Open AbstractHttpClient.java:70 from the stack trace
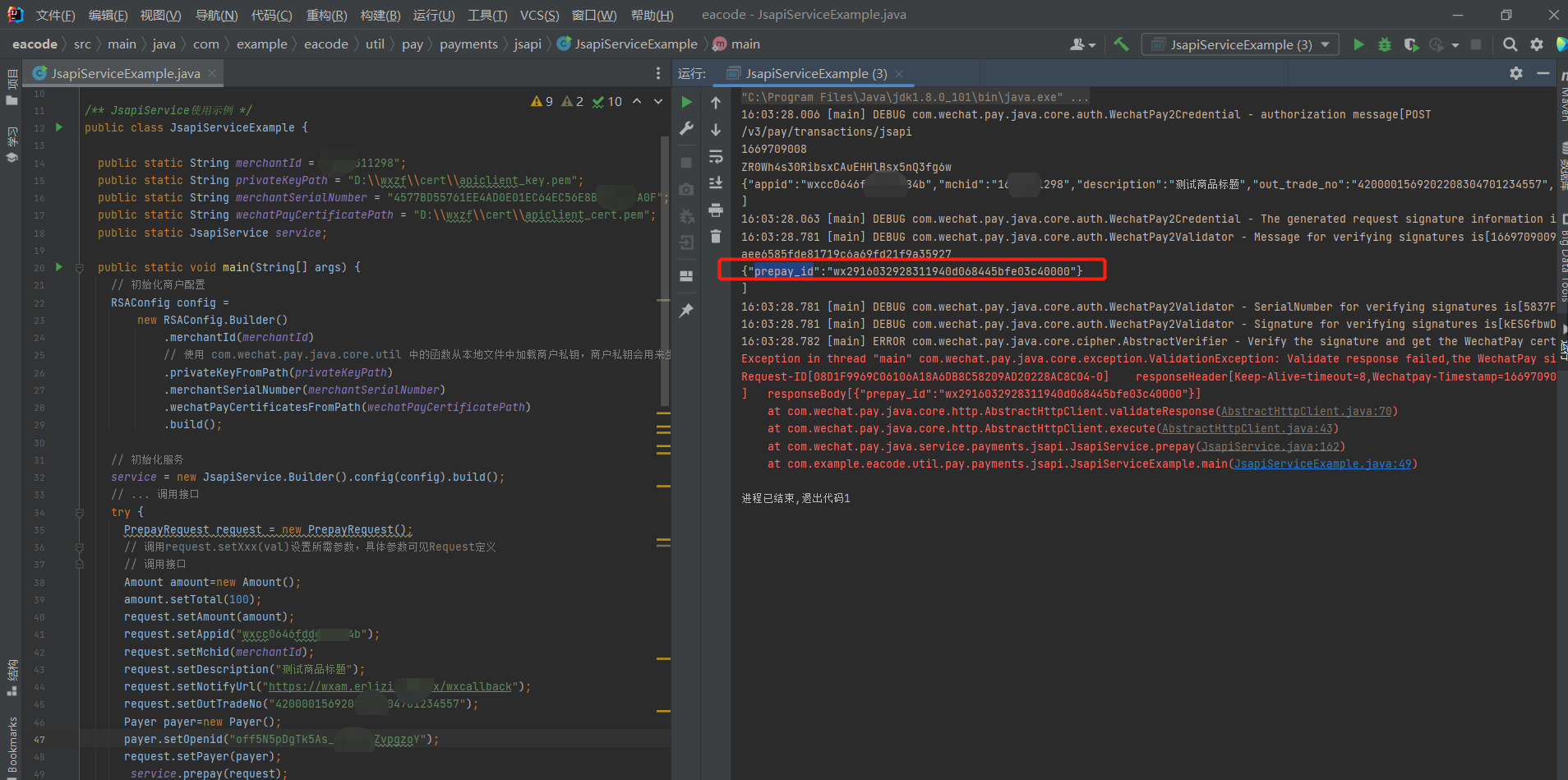Image resolution: width=1568 pixels, height=780 pixels. click(x=1307, y=411)
